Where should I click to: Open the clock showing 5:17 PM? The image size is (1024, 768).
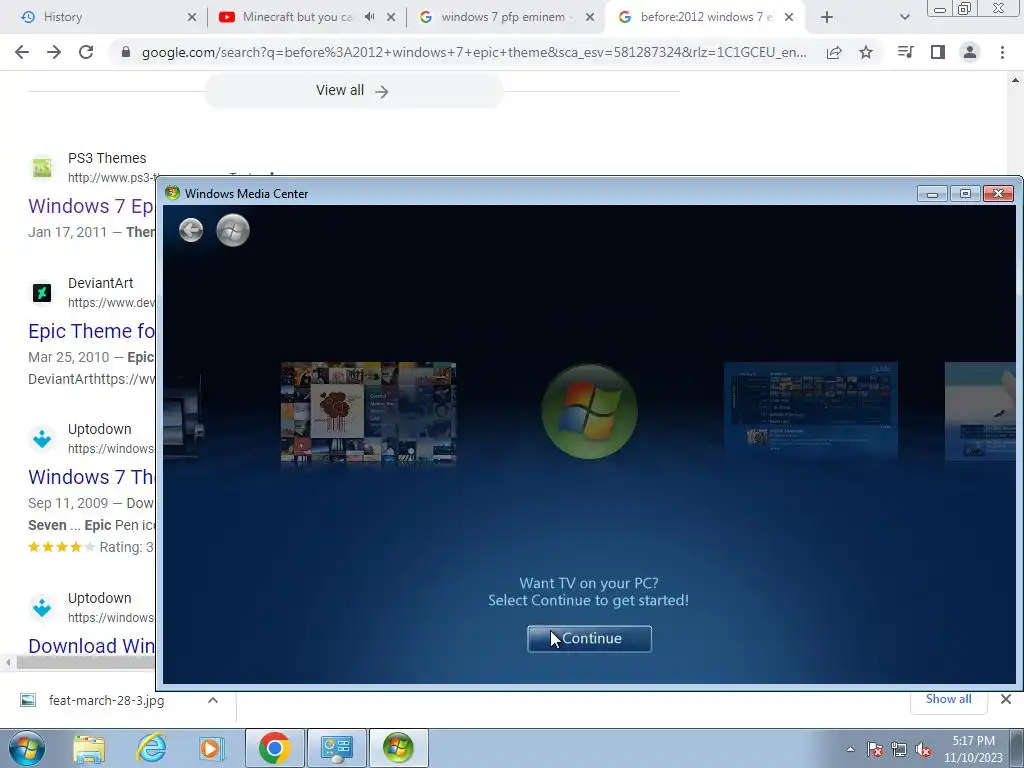[x=972, y=749]
